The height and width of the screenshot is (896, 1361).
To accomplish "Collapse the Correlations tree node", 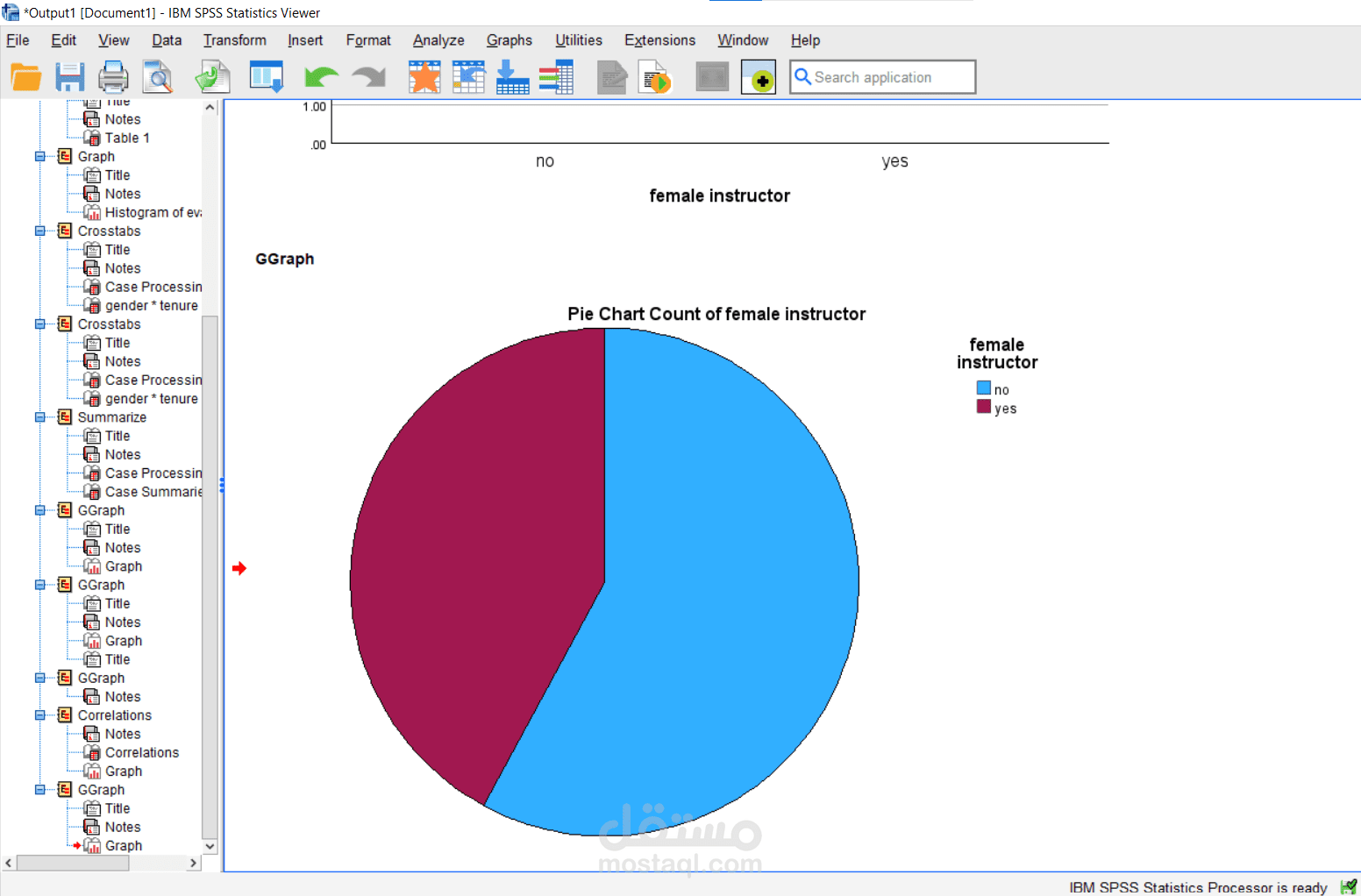I will (40, 715).
